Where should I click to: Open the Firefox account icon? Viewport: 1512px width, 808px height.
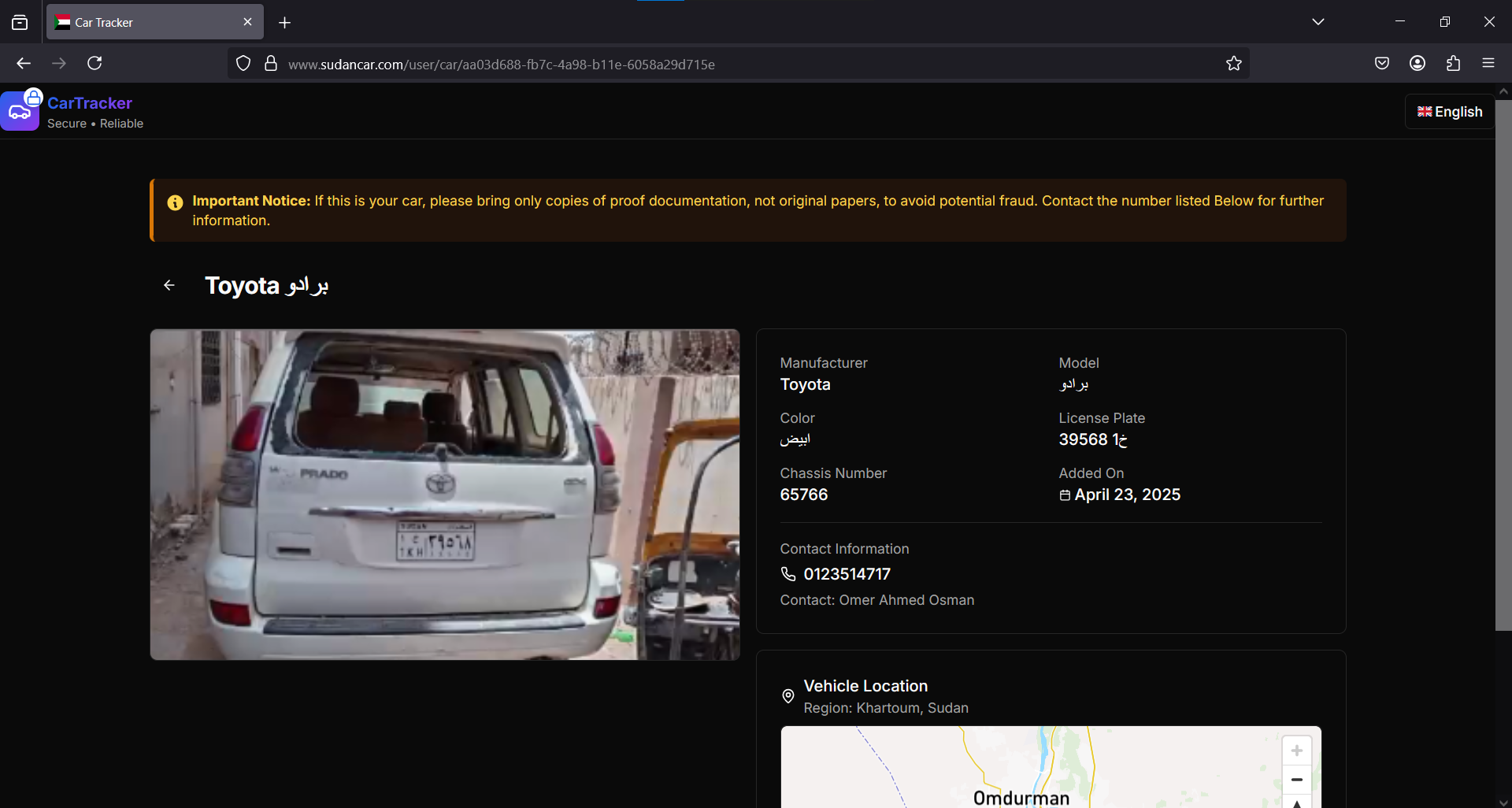point(1417,63)
